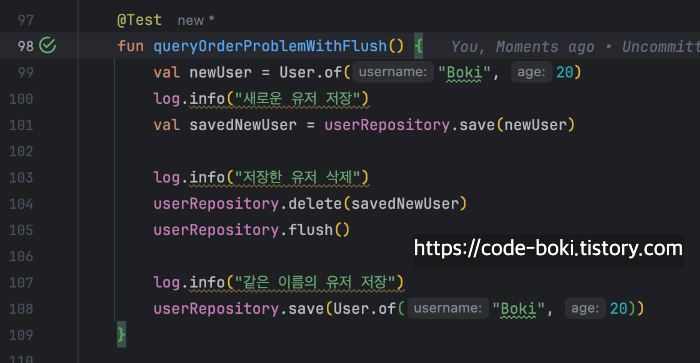This screenshot has width=700, height=363.
Task: Click userRepository on line 101
Action: click(387, 125)
